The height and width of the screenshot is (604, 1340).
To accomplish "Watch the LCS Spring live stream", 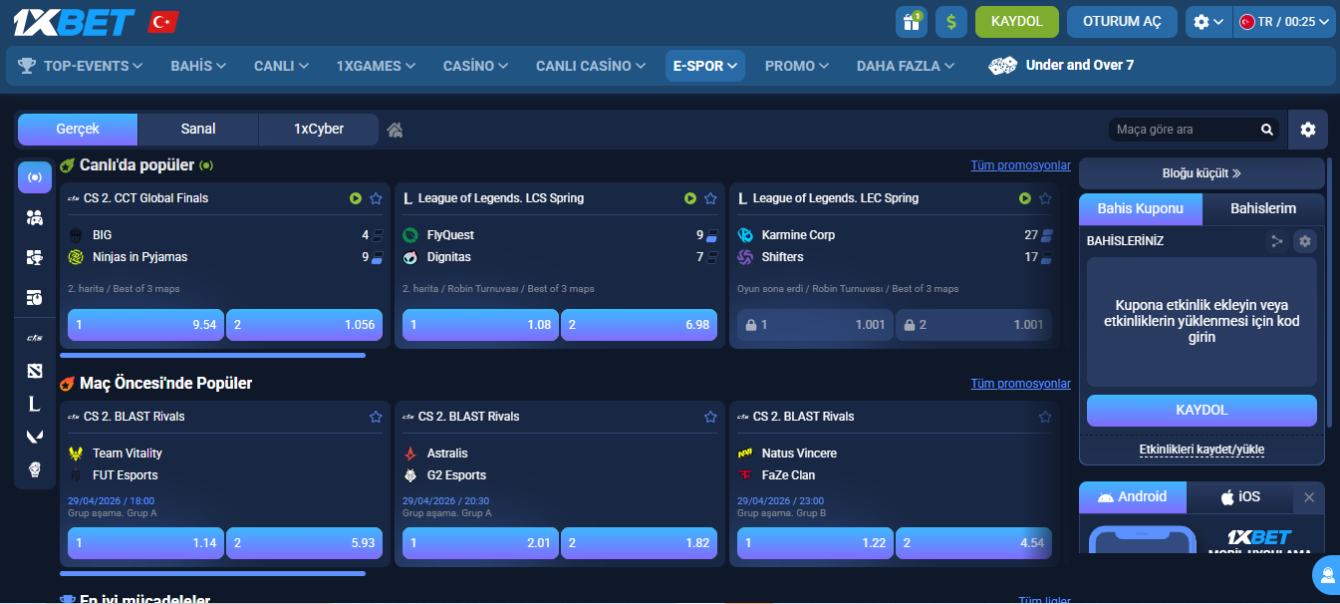I will tap(690, 198).
